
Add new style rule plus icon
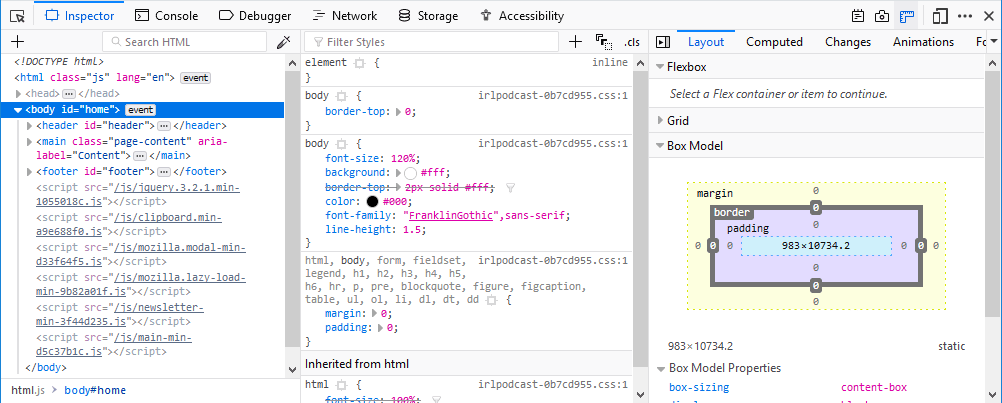[575, 42]
